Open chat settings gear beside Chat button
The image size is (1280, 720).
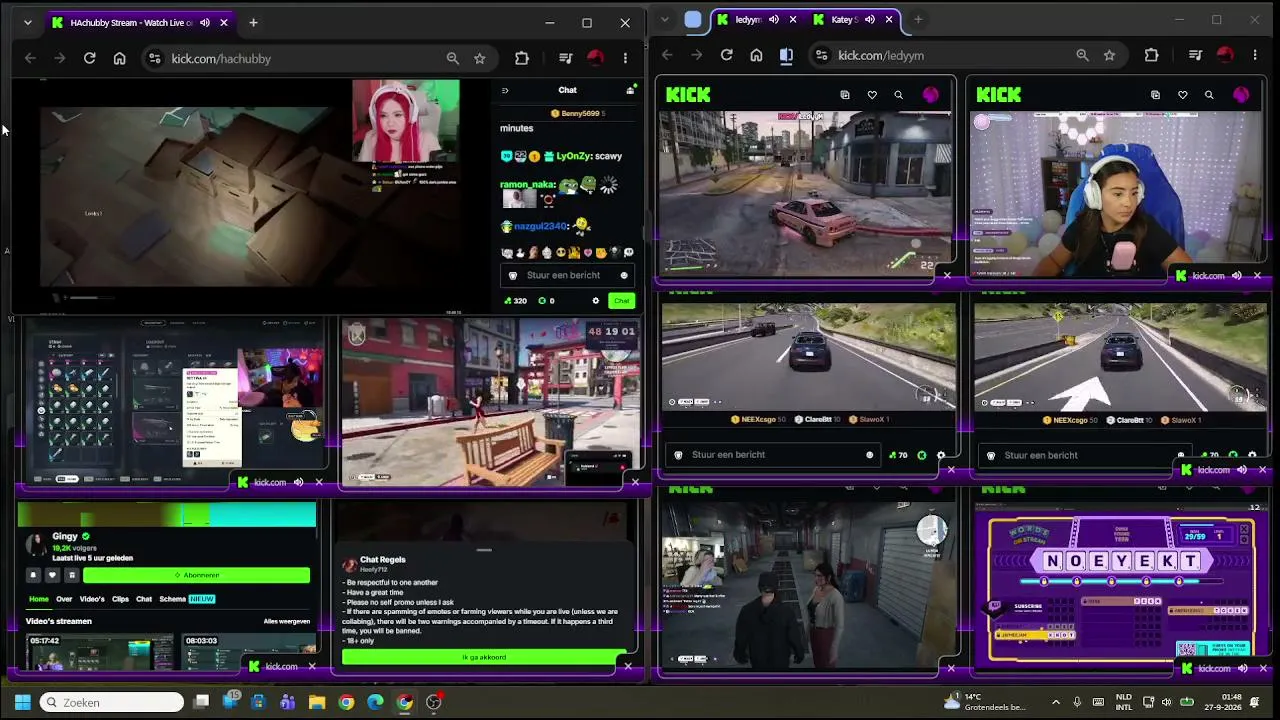coord(596,301)
